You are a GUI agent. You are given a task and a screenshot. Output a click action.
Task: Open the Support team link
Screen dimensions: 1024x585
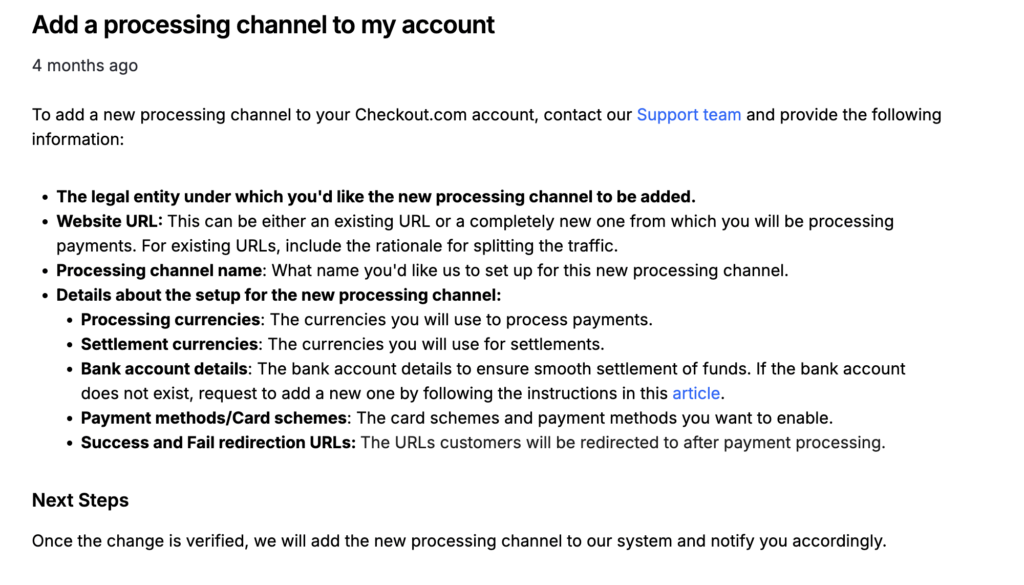pos(688,115)
